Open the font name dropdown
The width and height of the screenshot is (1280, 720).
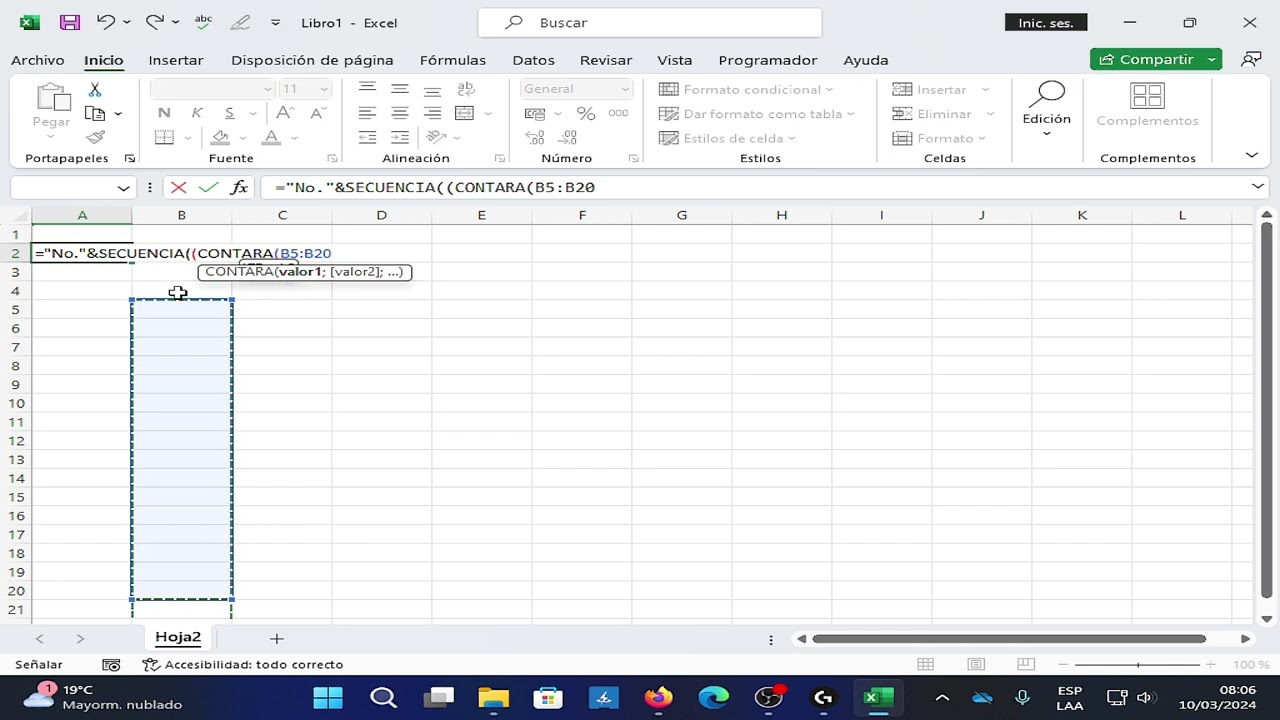coord(267,89)
